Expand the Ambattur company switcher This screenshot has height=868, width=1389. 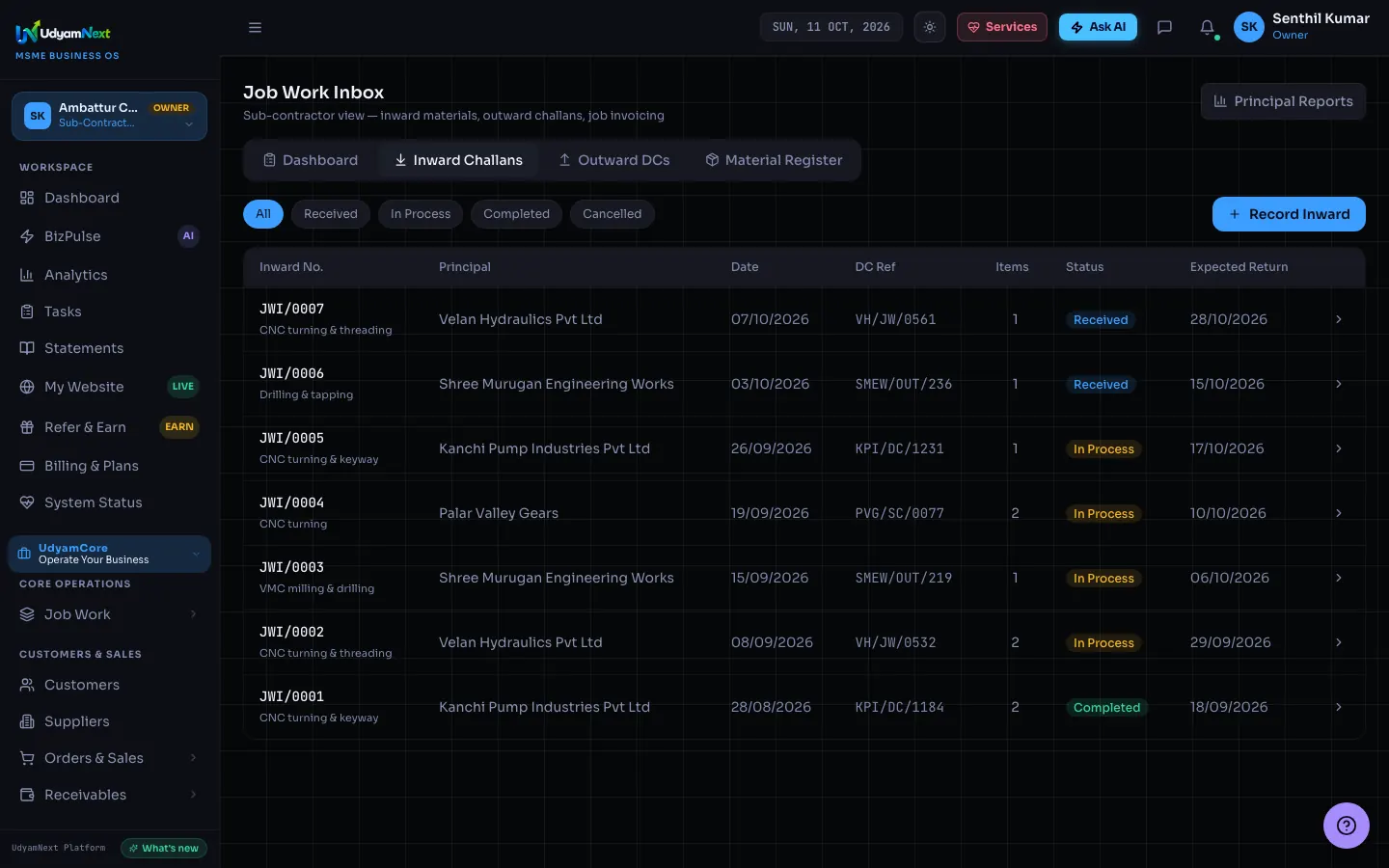coord(109,116)
